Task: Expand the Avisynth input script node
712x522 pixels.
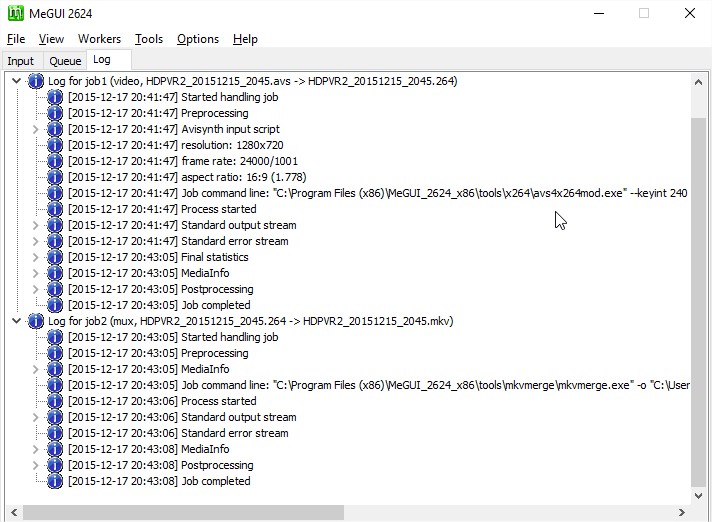Action: (36, 129)
